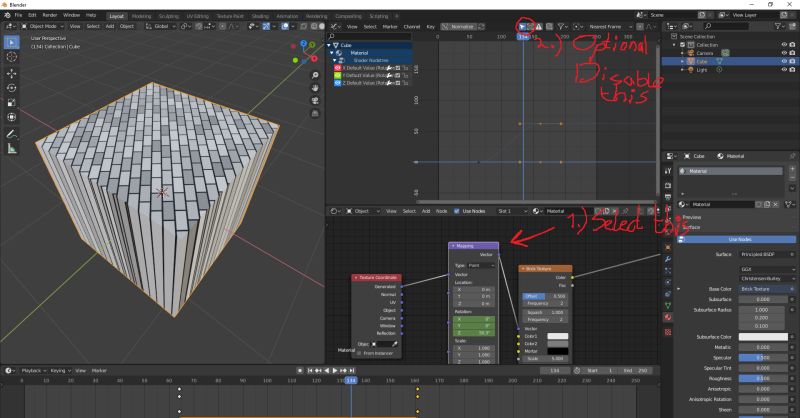Open the File menu
800x418 pixels.
click(x=18, y=15)
